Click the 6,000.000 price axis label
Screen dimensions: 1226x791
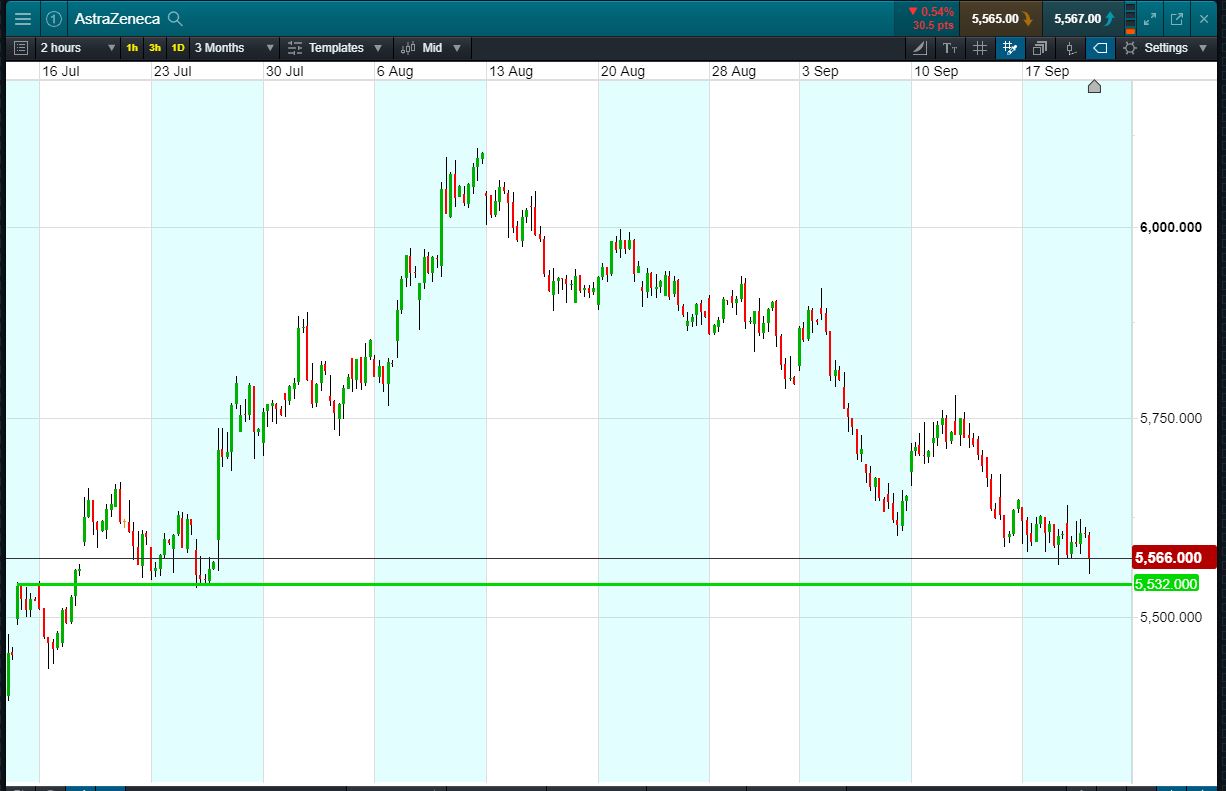click(x=1171, y=228)
